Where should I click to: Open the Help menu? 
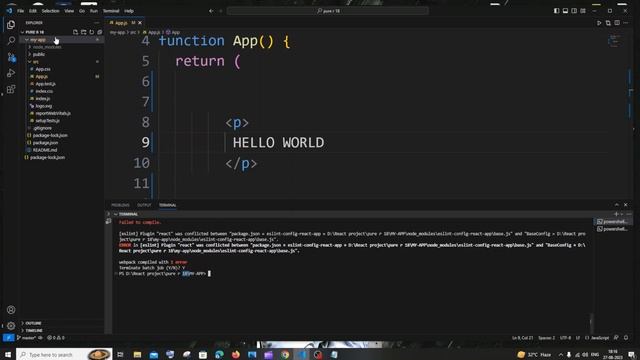pos(129,11)
